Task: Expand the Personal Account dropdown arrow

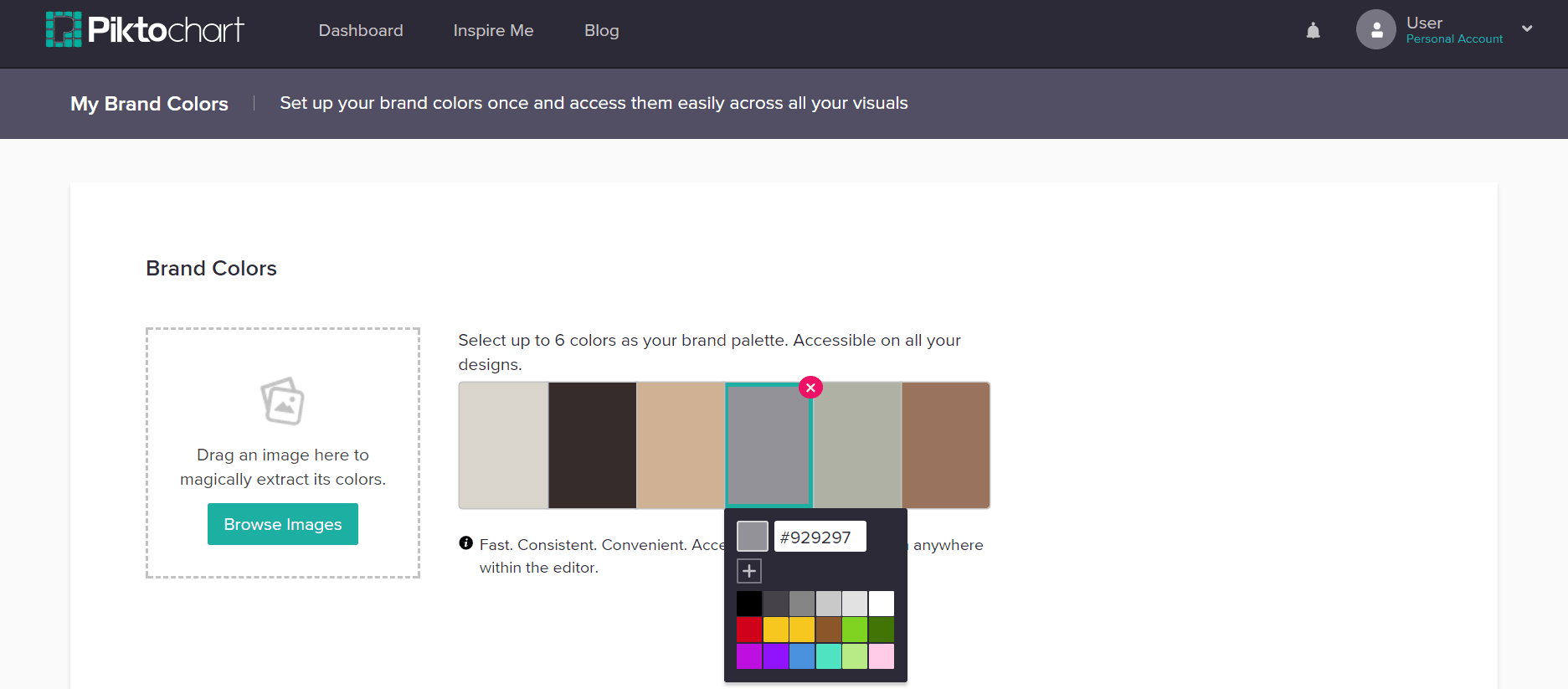Action: tap(1527, 28)
